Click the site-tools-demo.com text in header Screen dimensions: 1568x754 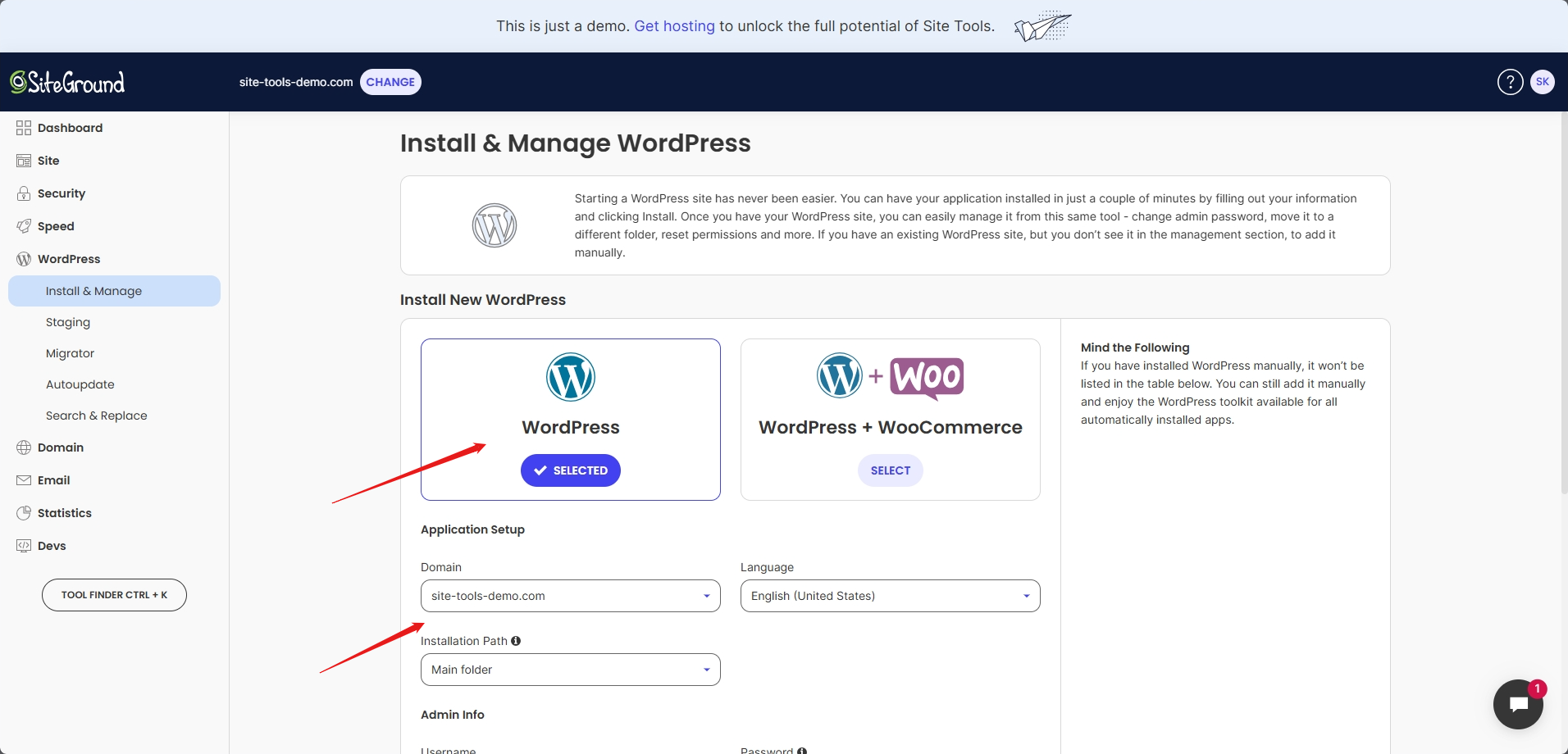pyautogui.click(x=296, y=82)
